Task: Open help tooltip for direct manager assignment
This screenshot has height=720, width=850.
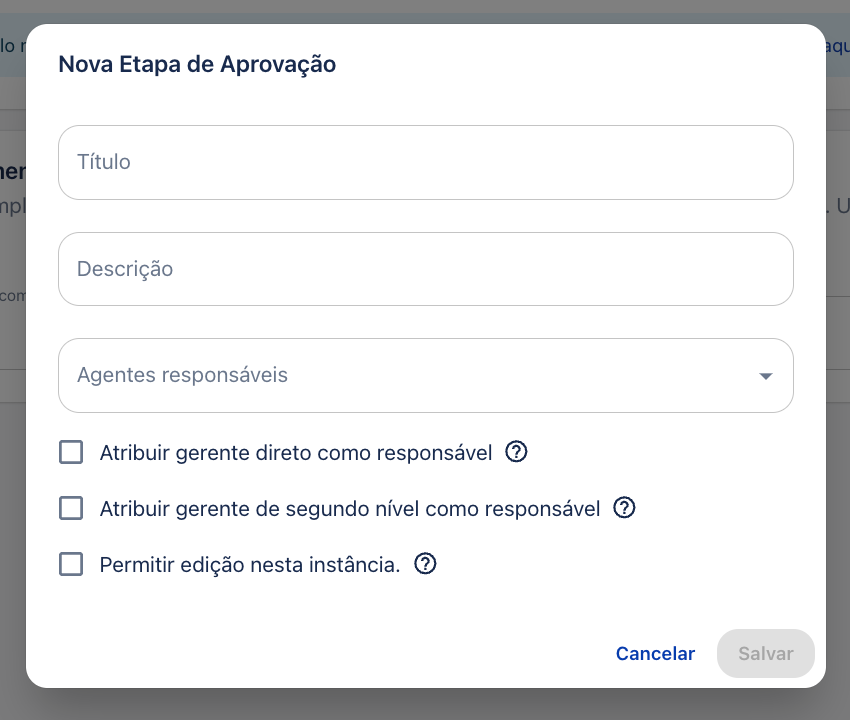Action: point(516,452)
